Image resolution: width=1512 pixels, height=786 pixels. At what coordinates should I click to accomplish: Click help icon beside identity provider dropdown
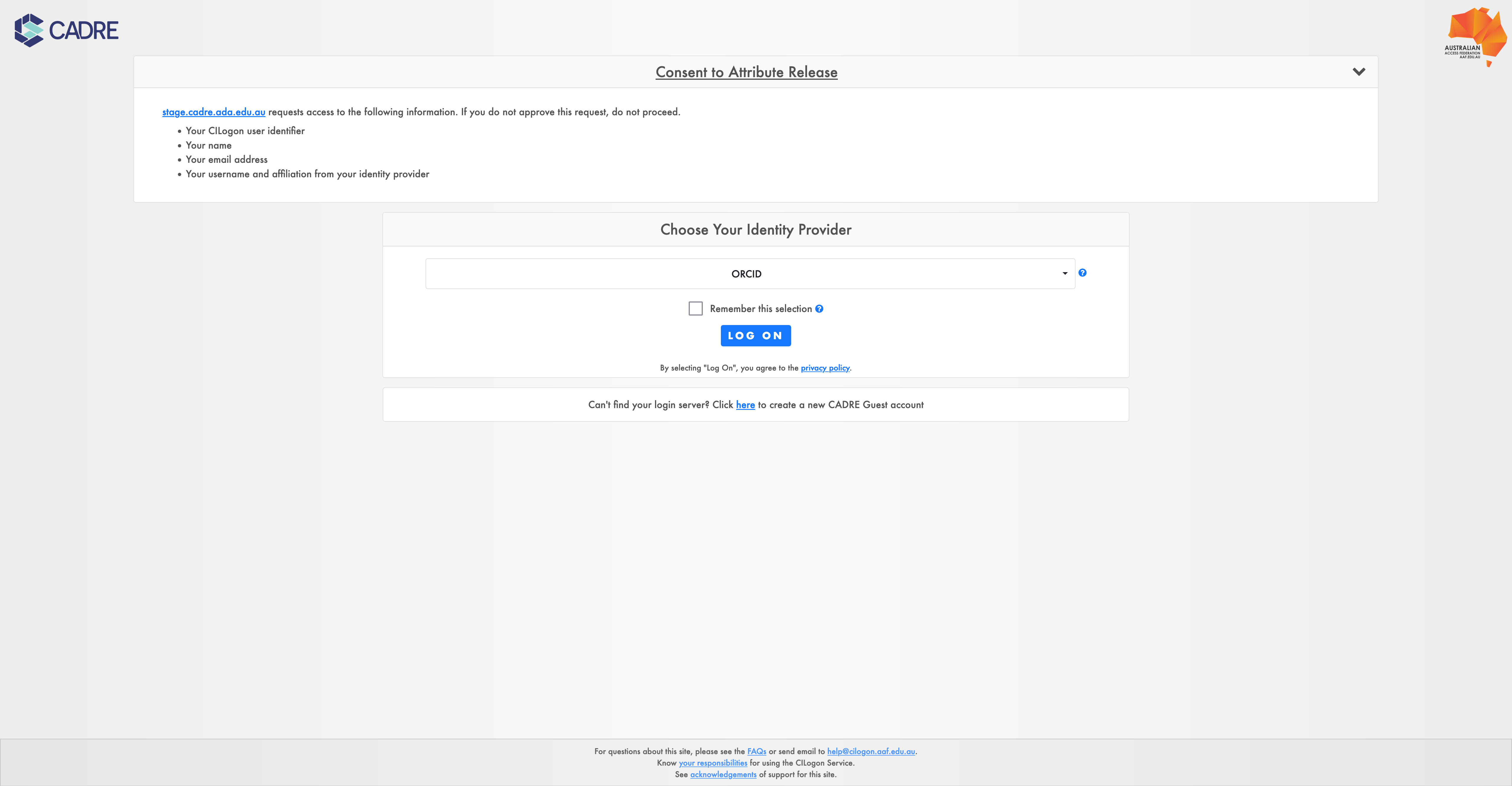pos(1082,272)
